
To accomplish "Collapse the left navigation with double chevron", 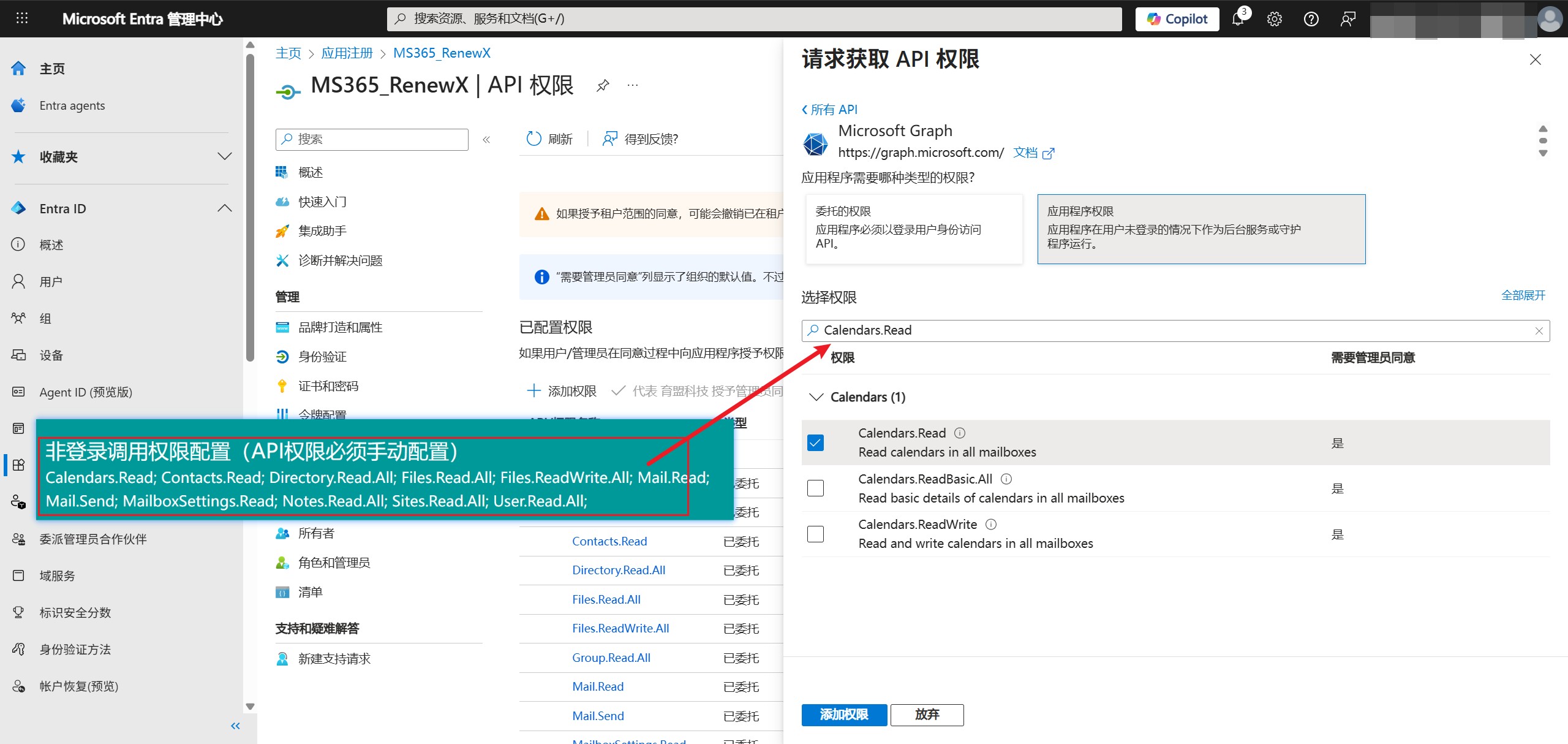I will [x=235, y=726].
